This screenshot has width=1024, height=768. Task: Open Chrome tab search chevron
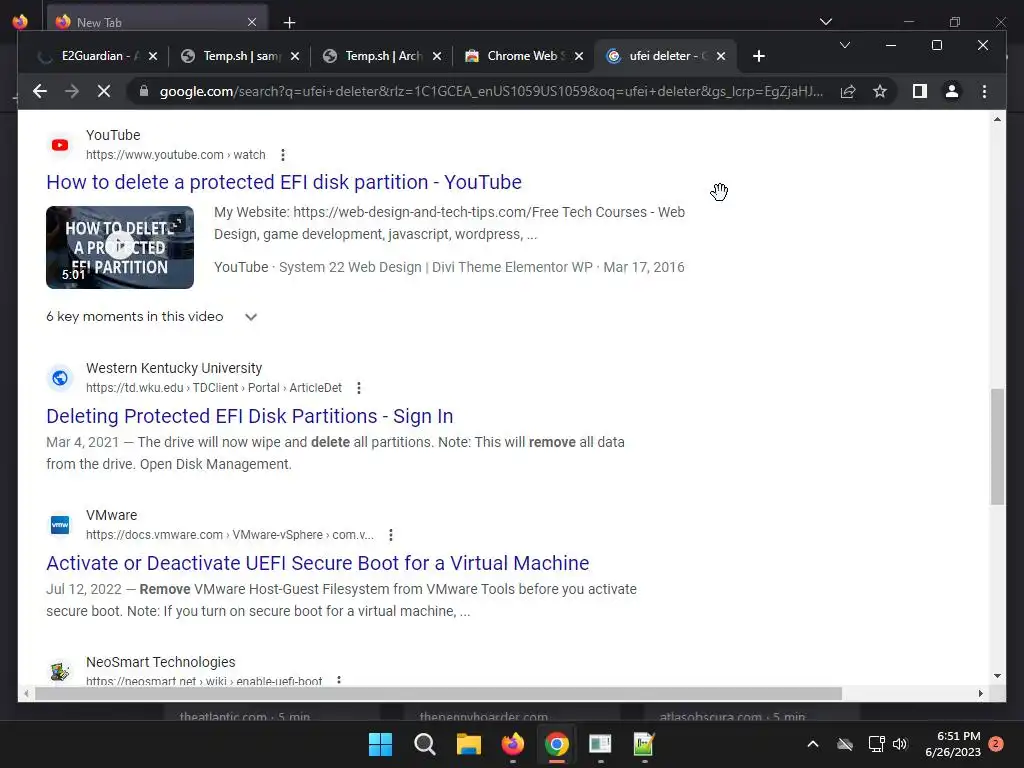tap(844, 45)
